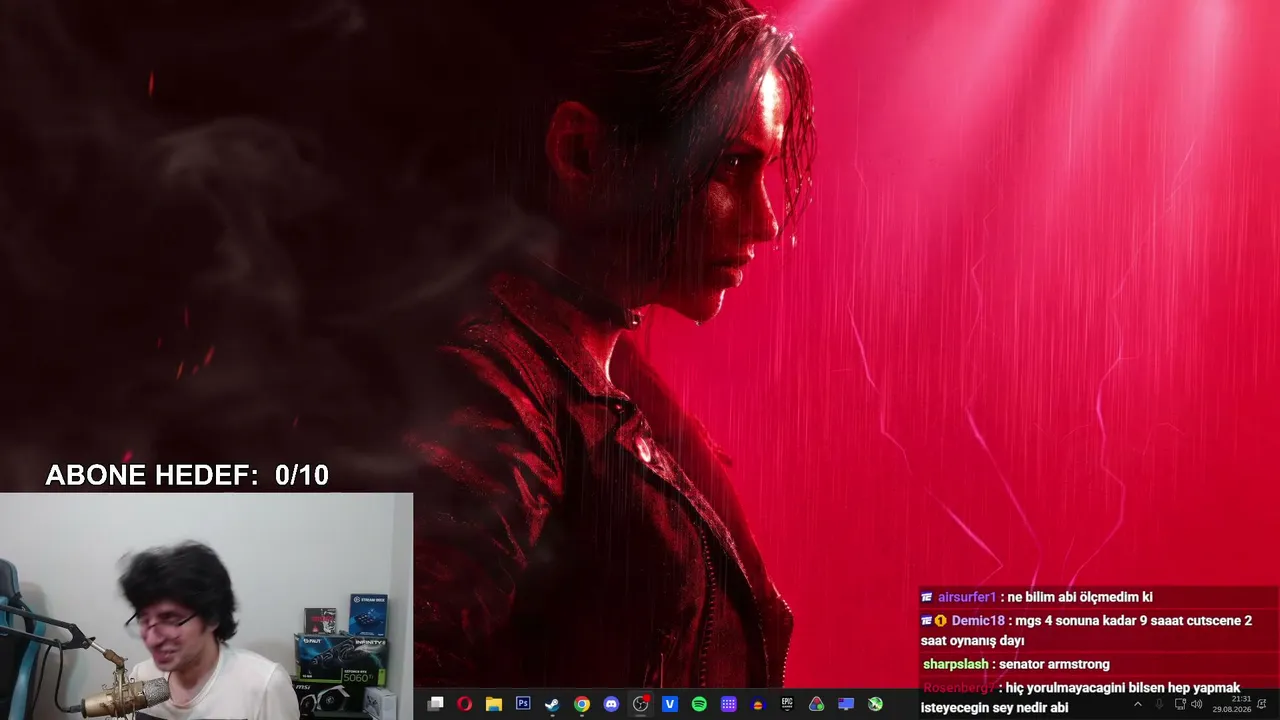Open File Explorer from the taskbar
The image size is (1280, 720).
point(493,704)
